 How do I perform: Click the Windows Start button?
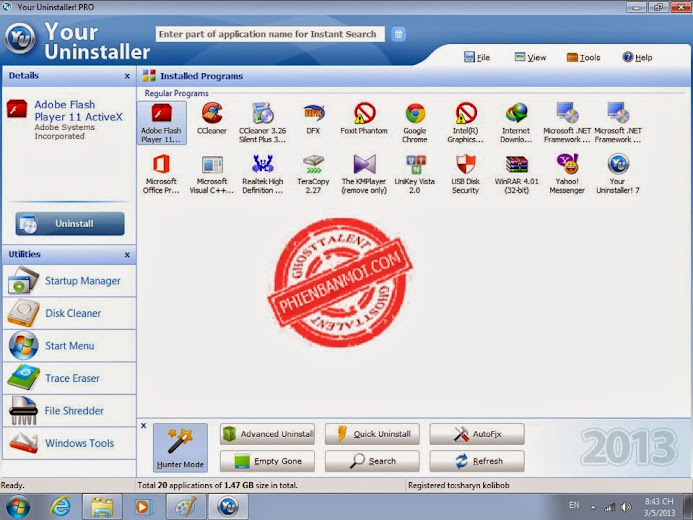point(18,507)
